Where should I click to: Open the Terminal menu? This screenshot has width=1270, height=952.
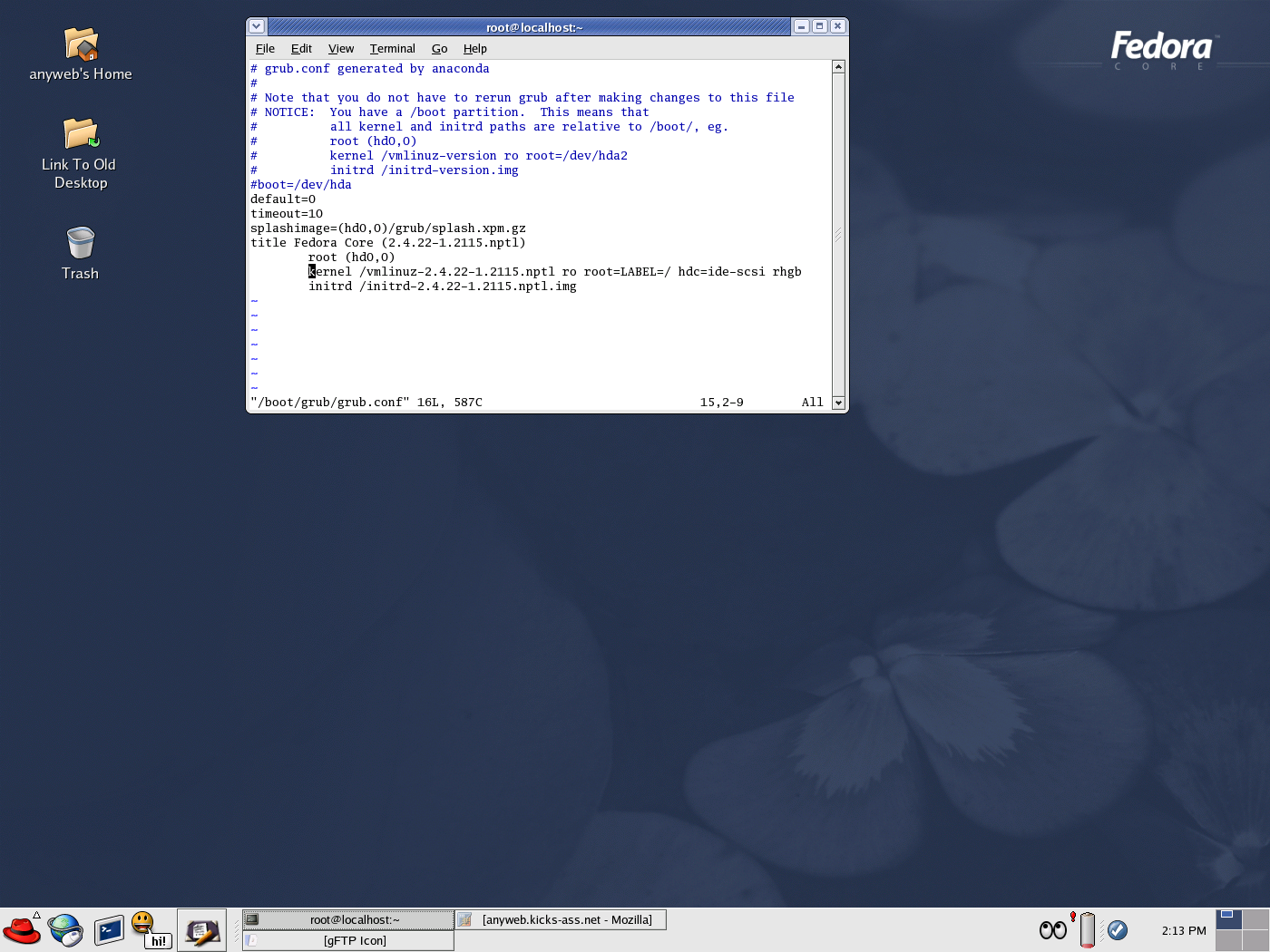click(x=392, y=49)
